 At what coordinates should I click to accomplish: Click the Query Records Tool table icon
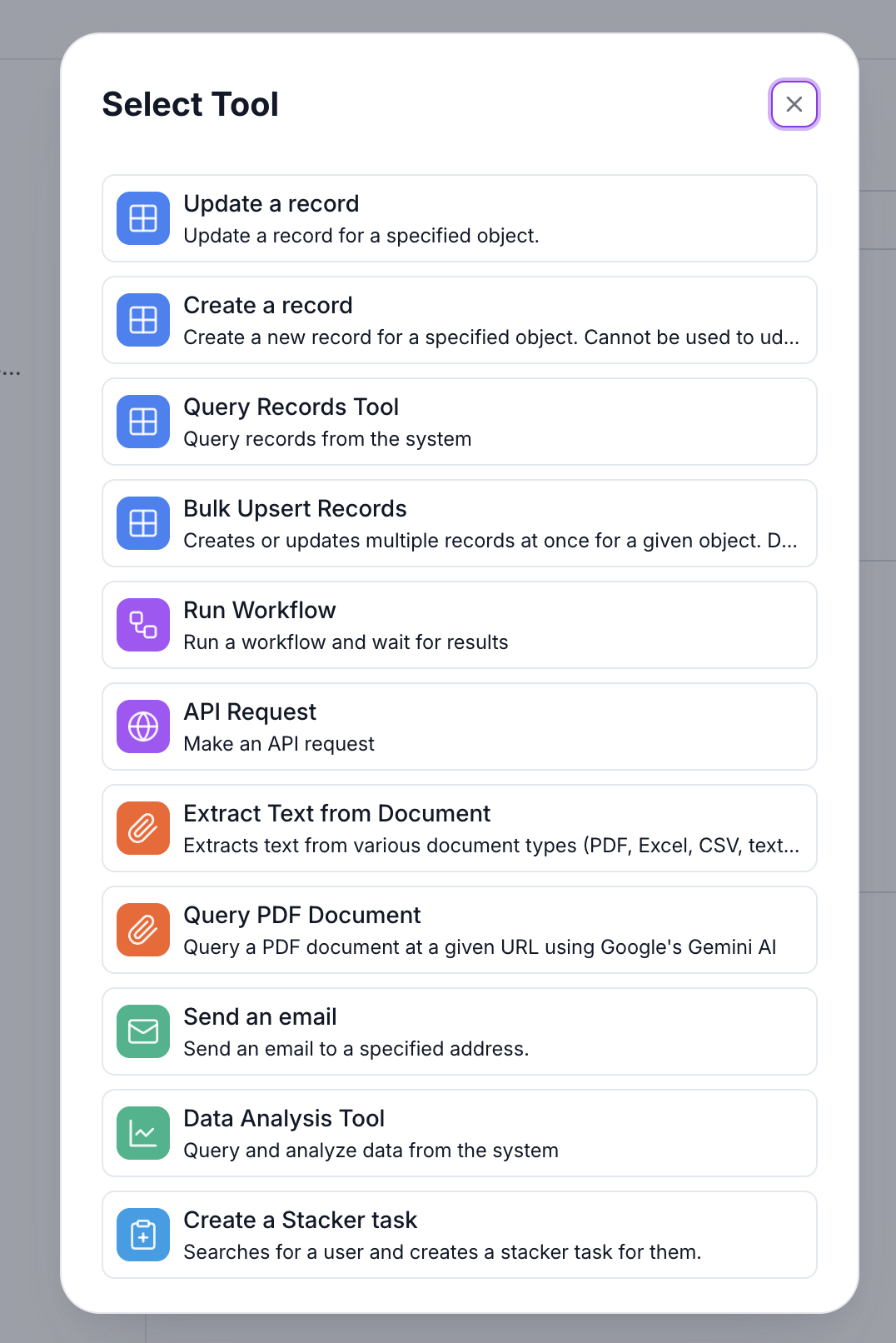coord(143,422)
